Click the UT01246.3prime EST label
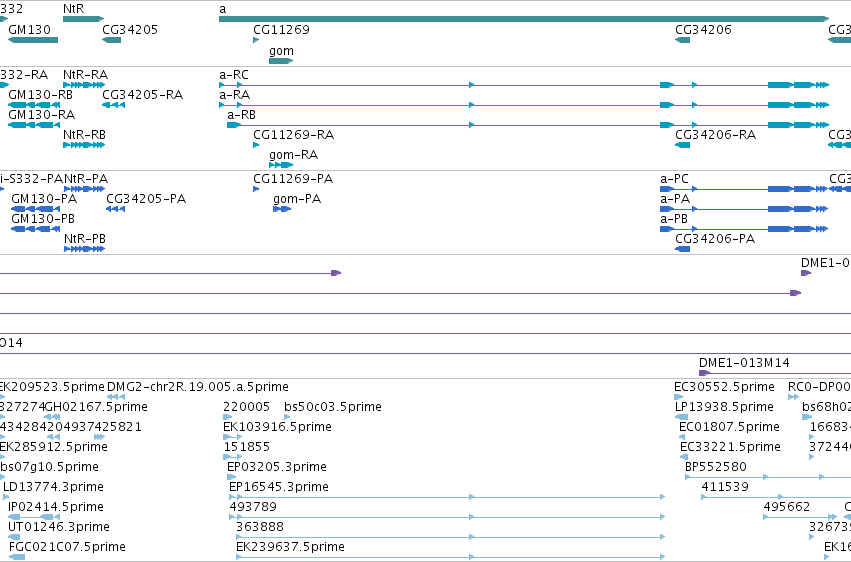The height and width of the screenshot is (562, 851). (x=59, y=527)
